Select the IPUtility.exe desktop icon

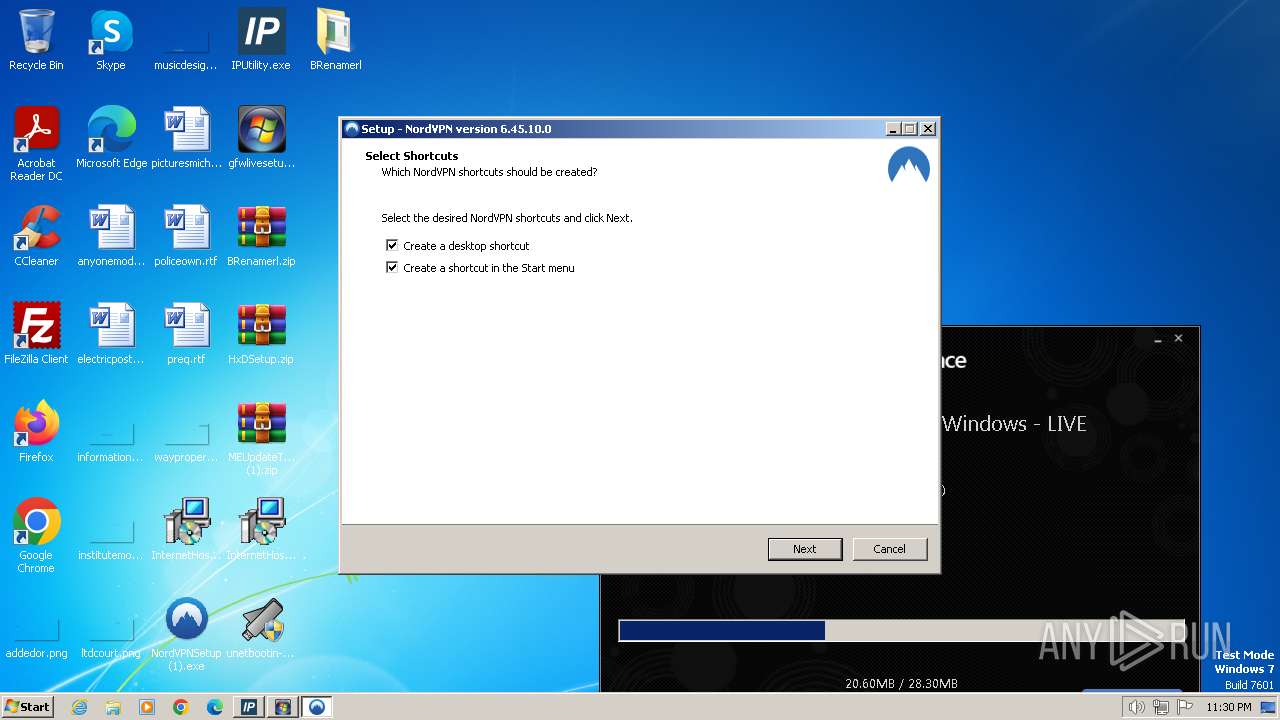click(x=261, y=41)
